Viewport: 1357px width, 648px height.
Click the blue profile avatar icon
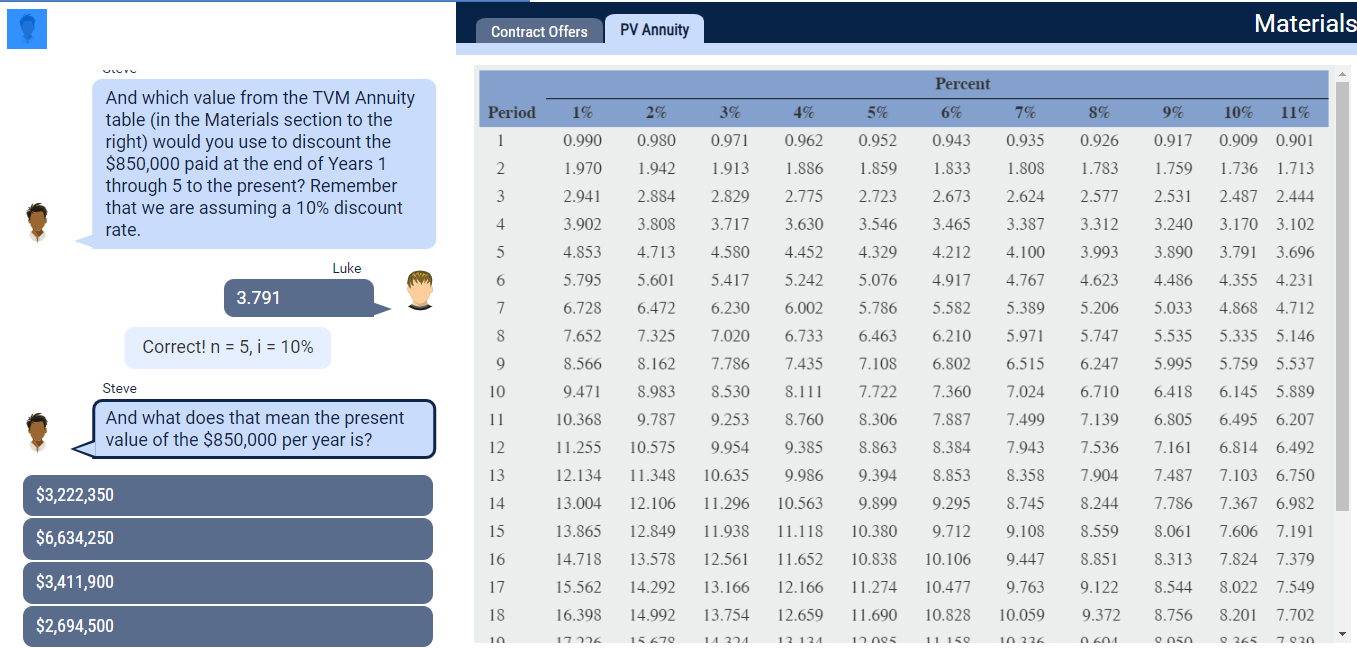(26, 29)
